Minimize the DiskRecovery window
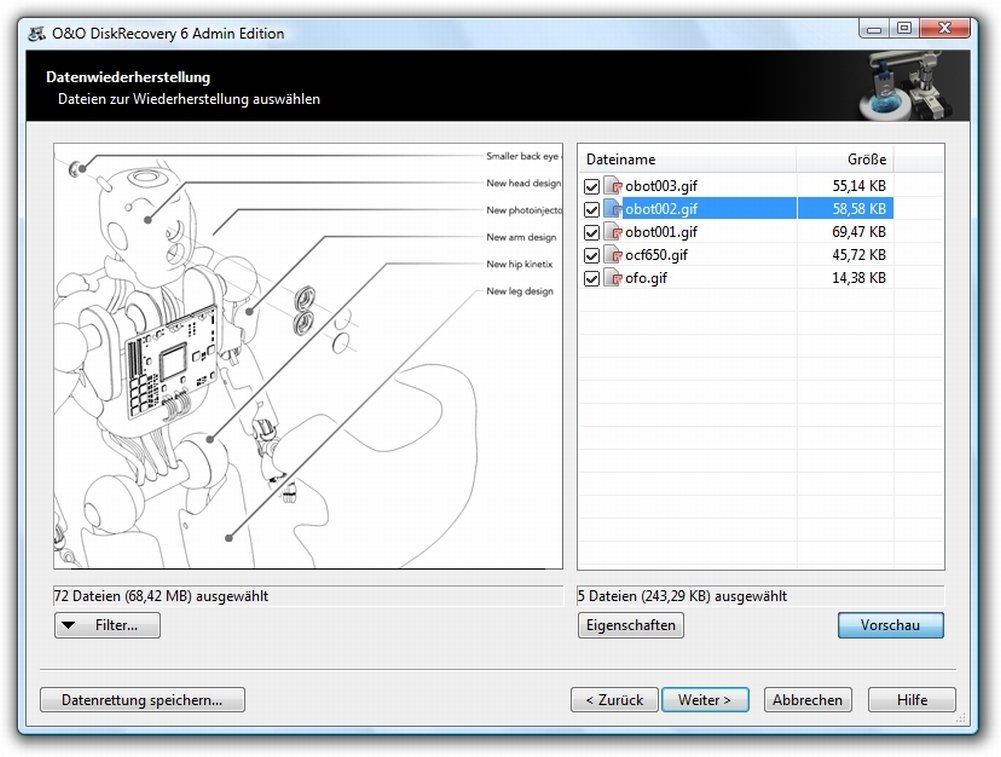Viewport: 1001px width, 757px height. coord(875,29)
